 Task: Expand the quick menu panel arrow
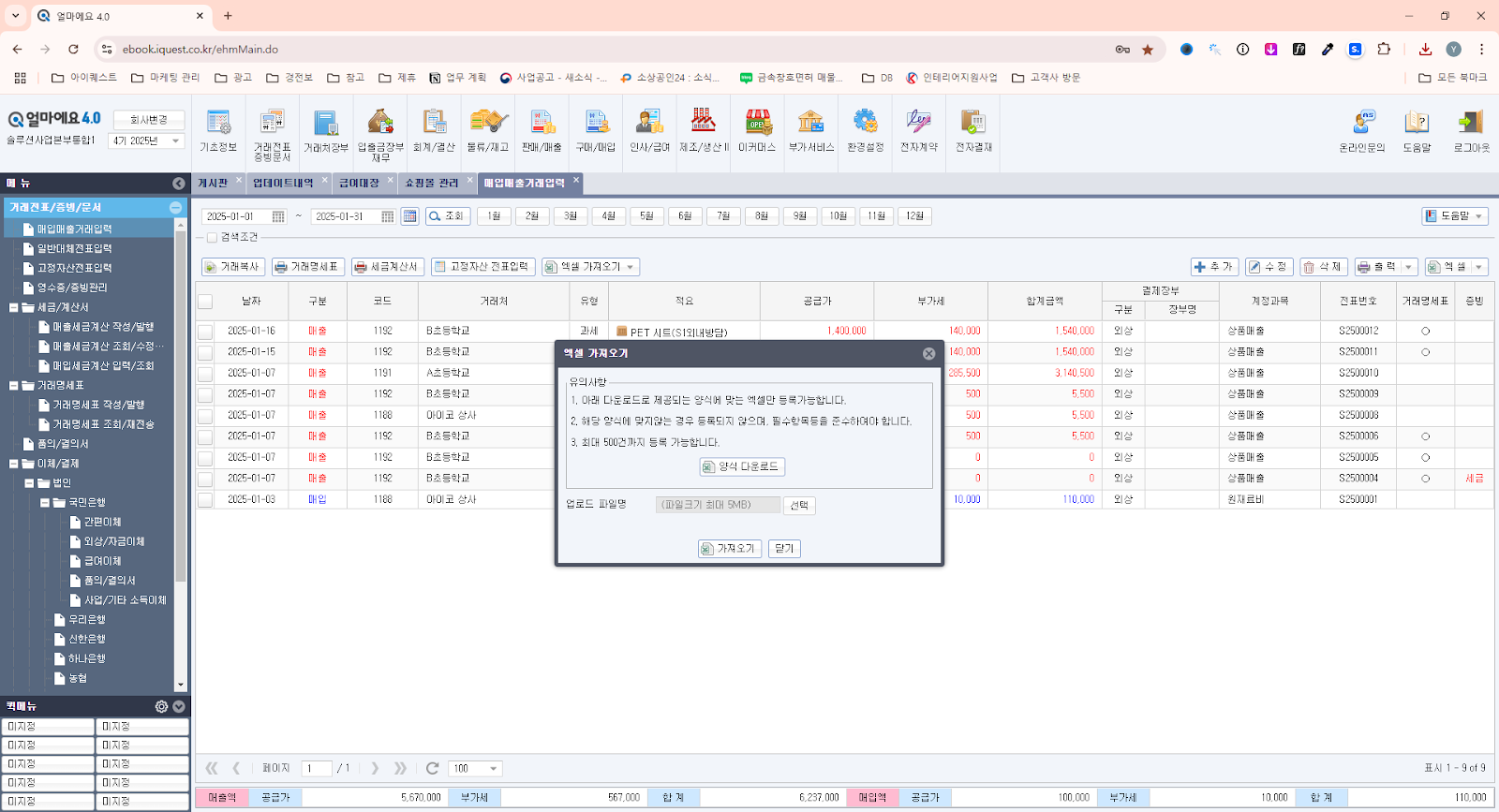(x=179, y=706)
